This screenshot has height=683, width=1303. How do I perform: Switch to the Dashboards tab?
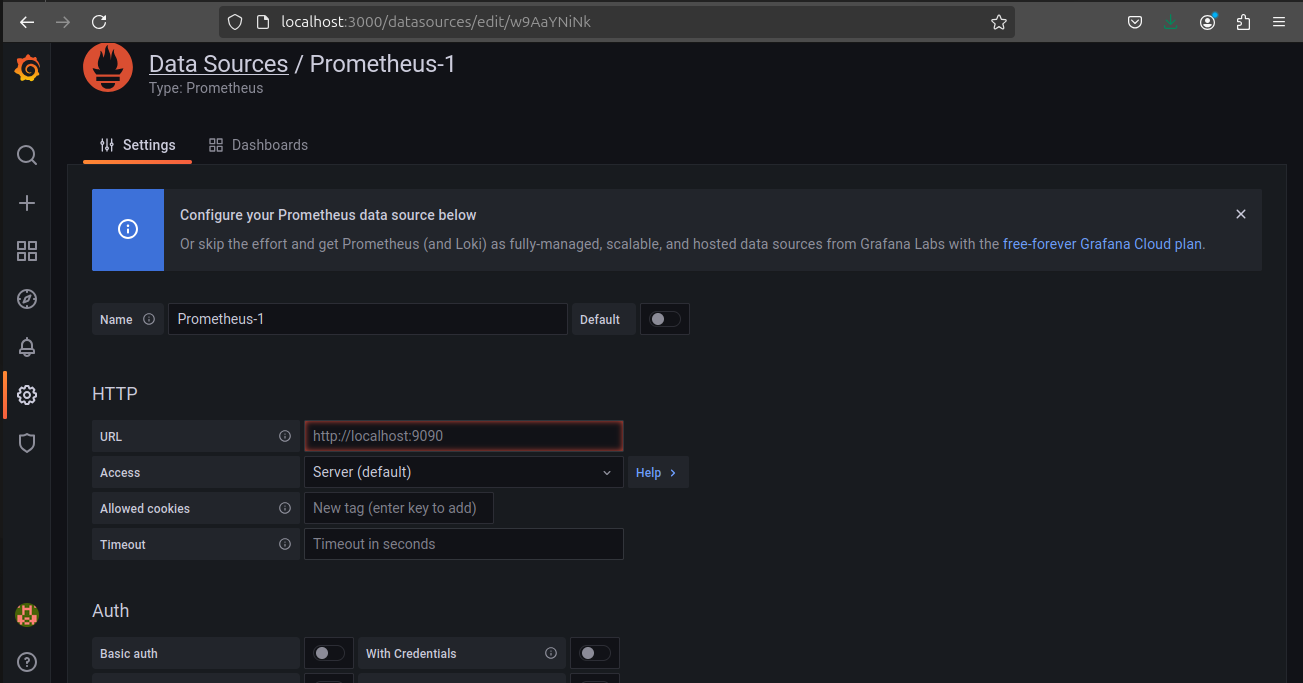coord(258,145)
